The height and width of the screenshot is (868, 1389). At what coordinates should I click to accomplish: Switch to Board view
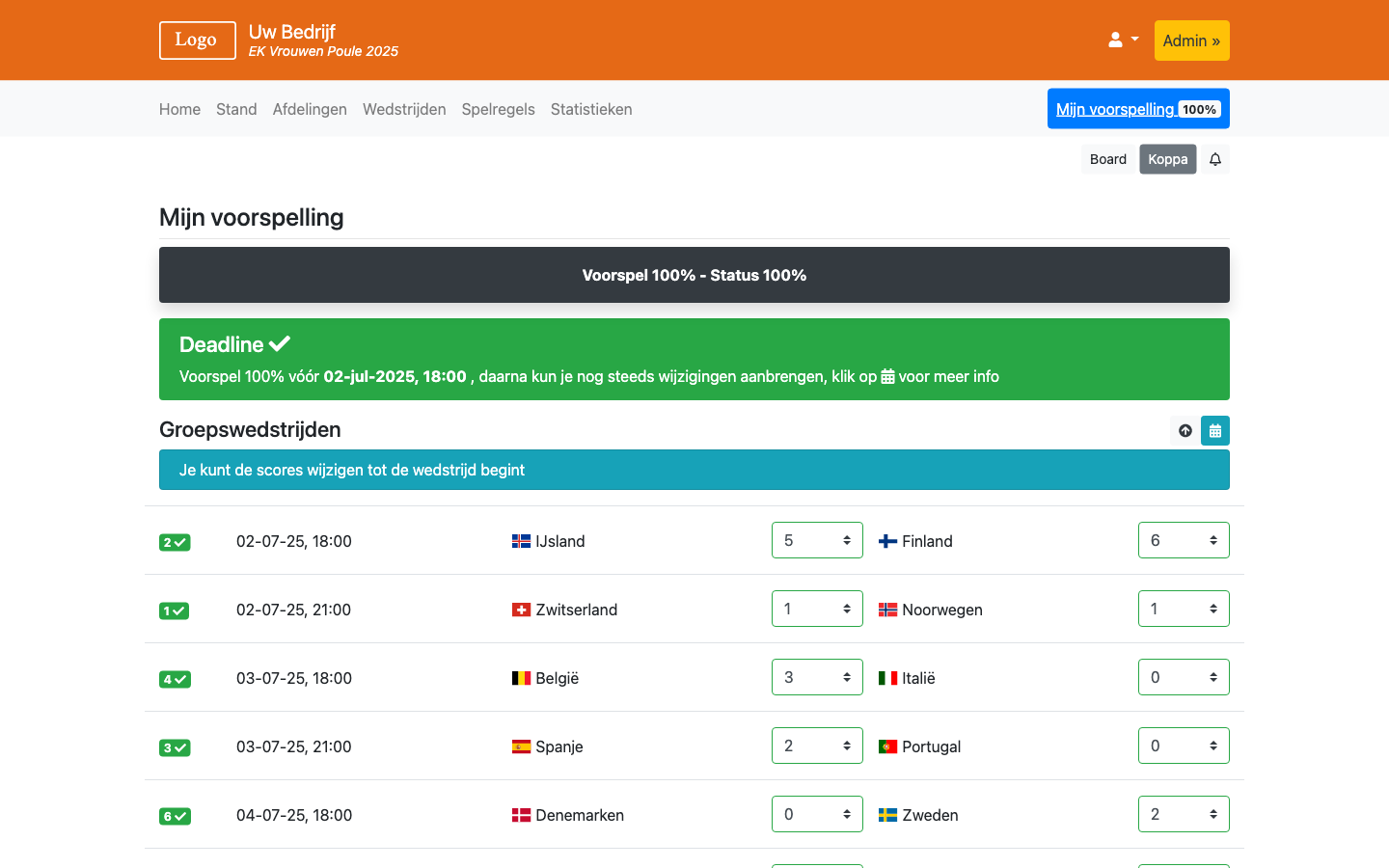pos(1107,159)
